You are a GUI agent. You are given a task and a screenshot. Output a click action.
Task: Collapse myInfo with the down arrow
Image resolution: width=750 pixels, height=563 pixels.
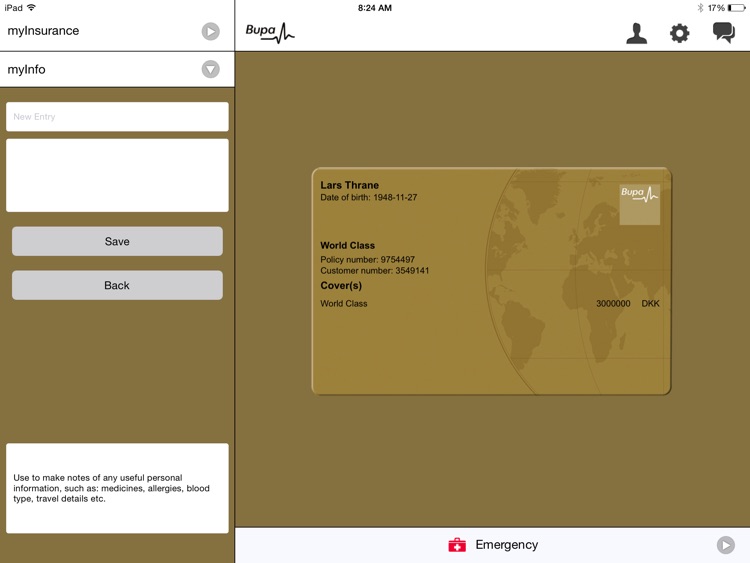(210, 69)
